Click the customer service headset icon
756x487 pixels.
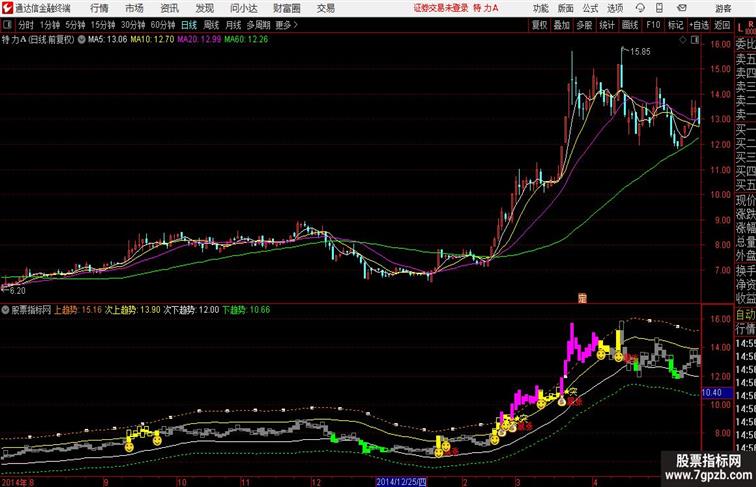coord(640,8)
